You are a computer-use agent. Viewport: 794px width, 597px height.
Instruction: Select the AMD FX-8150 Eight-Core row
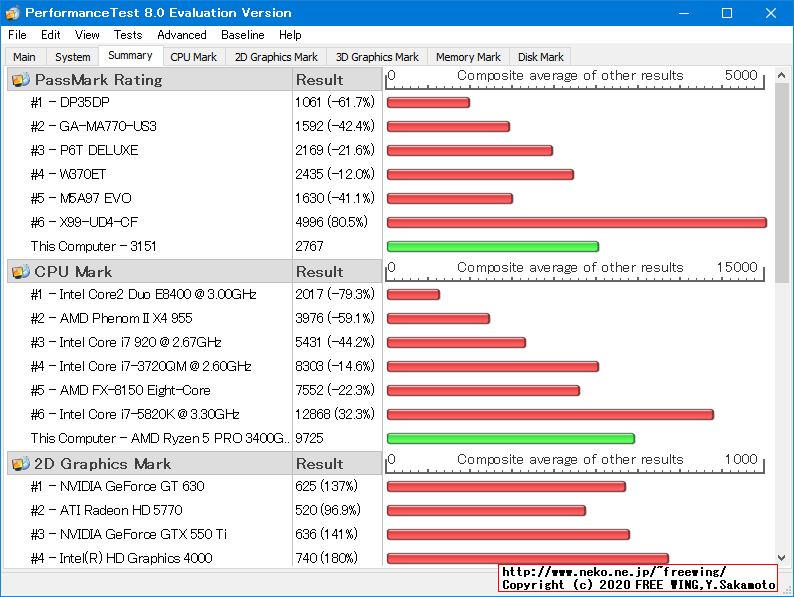point(150,390)
